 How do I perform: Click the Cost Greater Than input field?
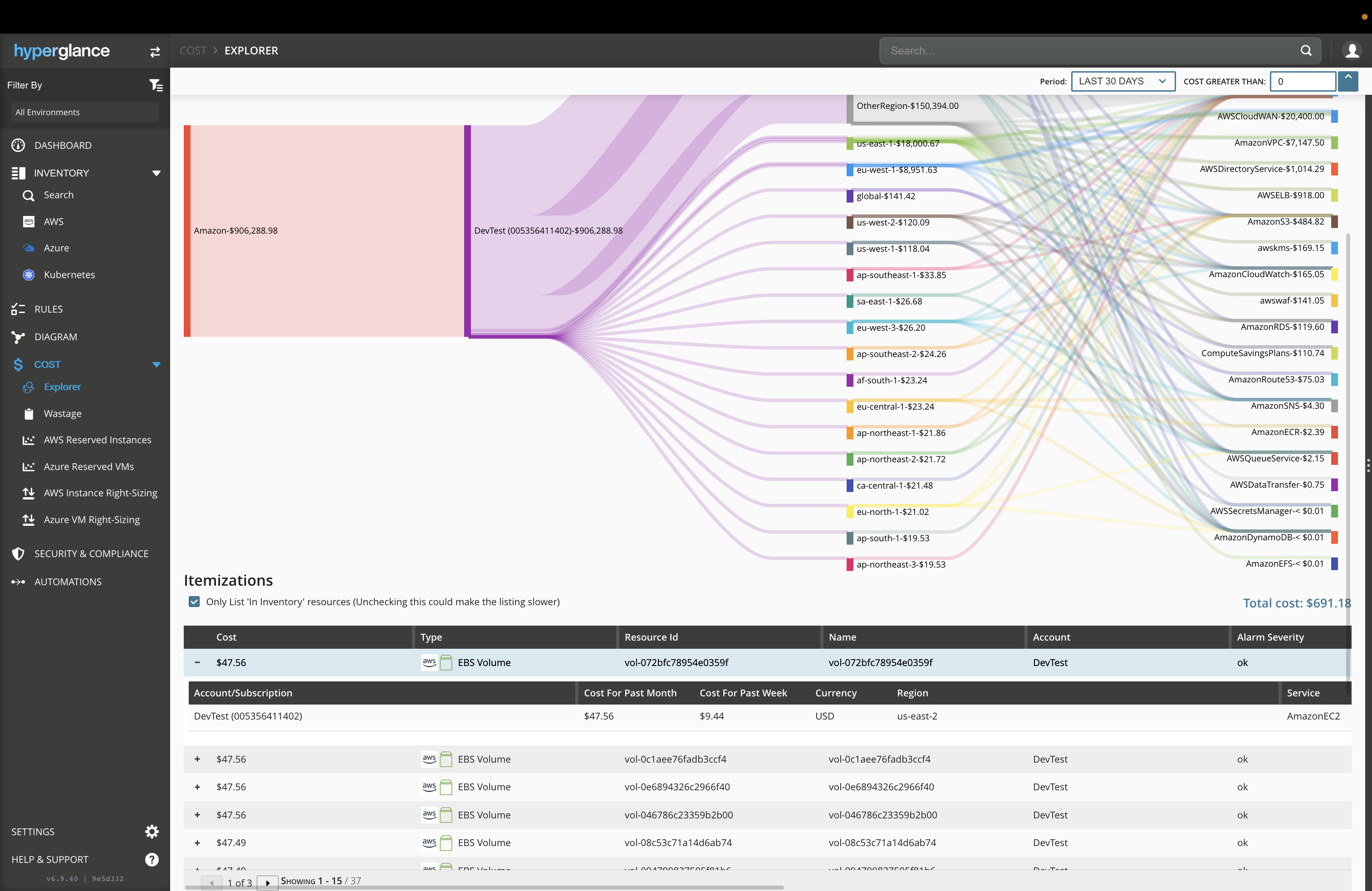point(1302,81)
